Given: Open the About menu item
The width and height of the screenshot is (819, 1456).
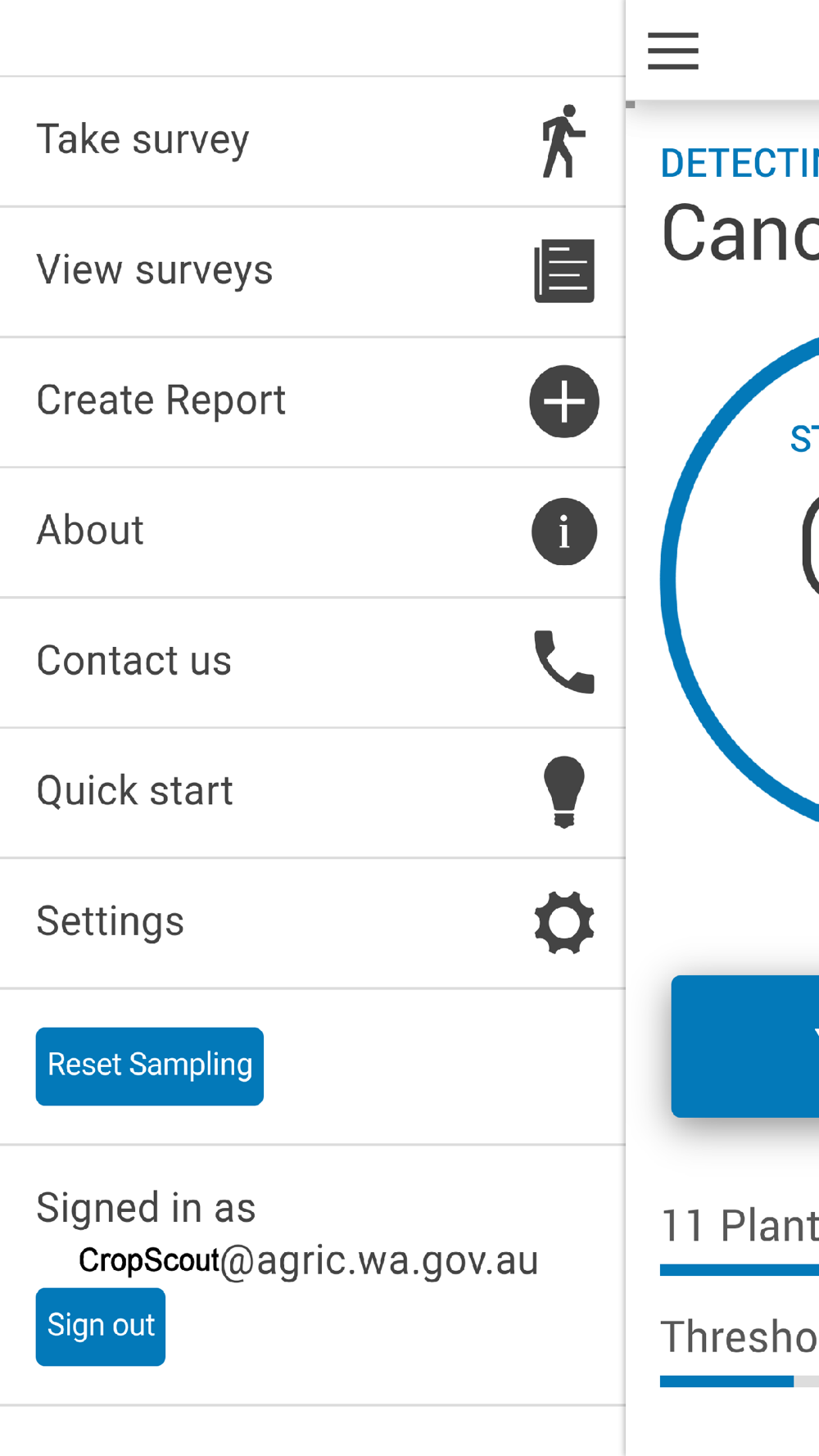Looking at the screenshot, I should (91, 530).
